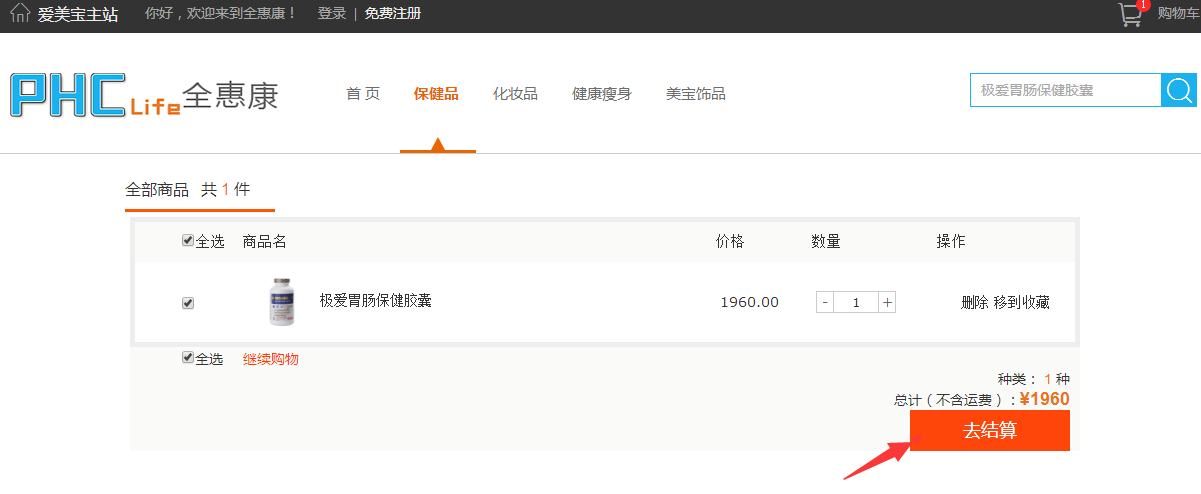1201x494 pixels.
Task: Focus the search field 极爱胃肠保健胶囊
Action: (1066, 90)
